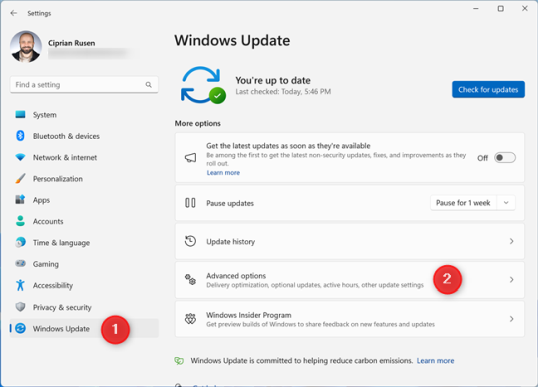Screen dimensions: 538x387
Task: Expand Advanced options chevron
Action: pyautogui.click(x=511, y=280)
